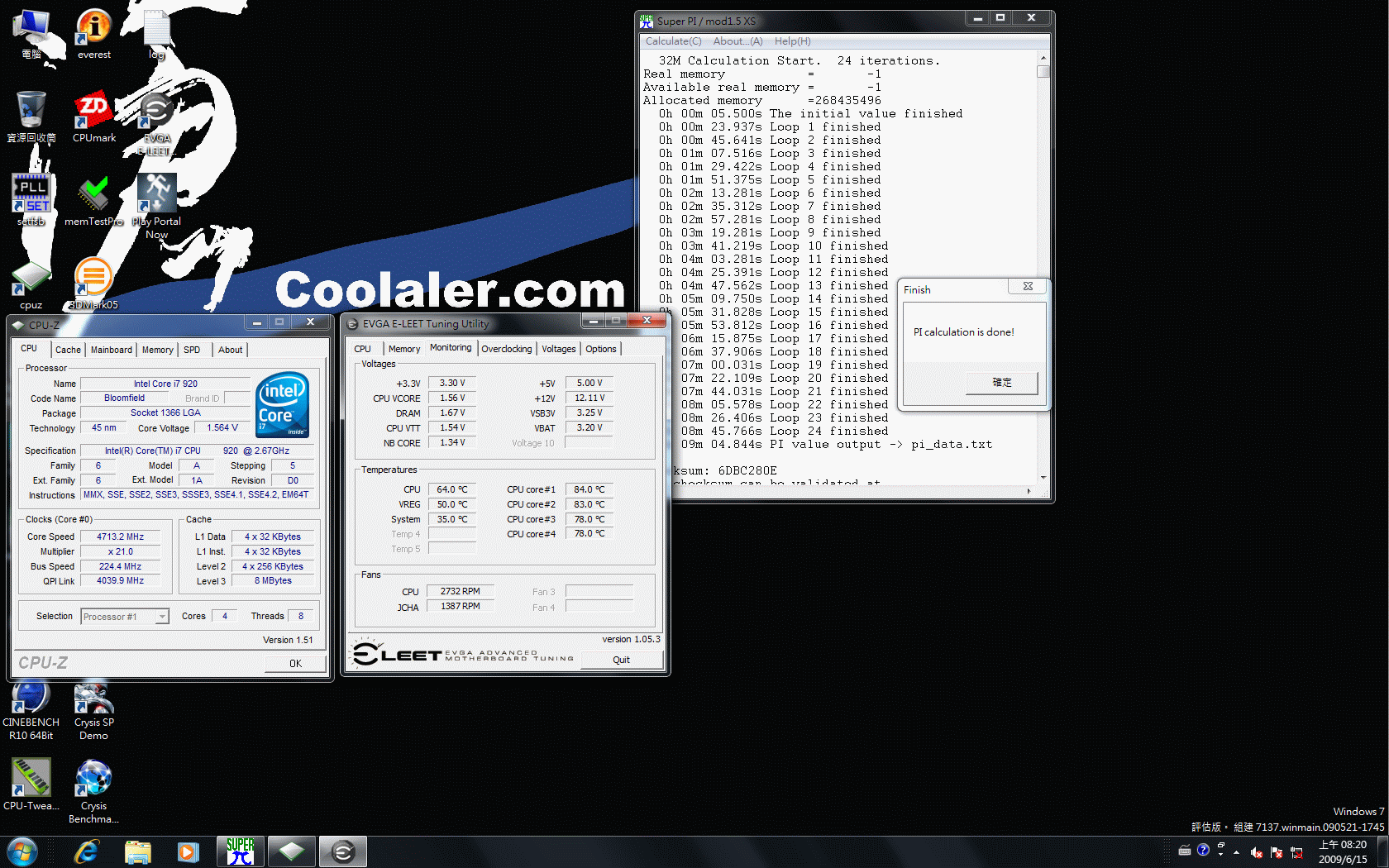Viewport: 1389px width, 868px height.
Task: Click the Multiplier x 21.0 value
Action: click(x=120, y=551)
